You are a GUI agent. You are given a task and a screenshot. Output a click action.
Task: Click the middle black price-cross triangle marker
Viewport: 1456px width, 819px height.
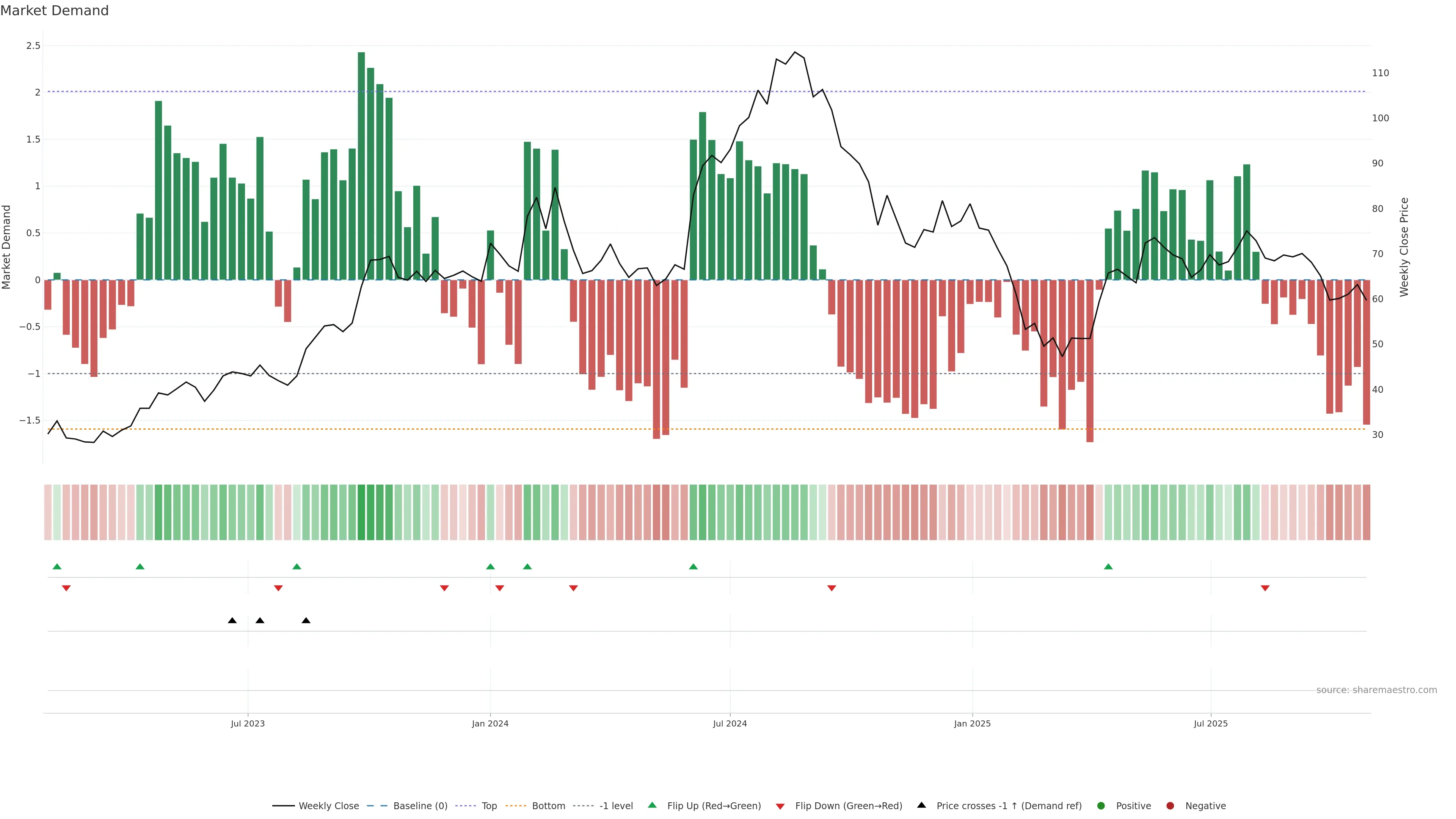259,621
